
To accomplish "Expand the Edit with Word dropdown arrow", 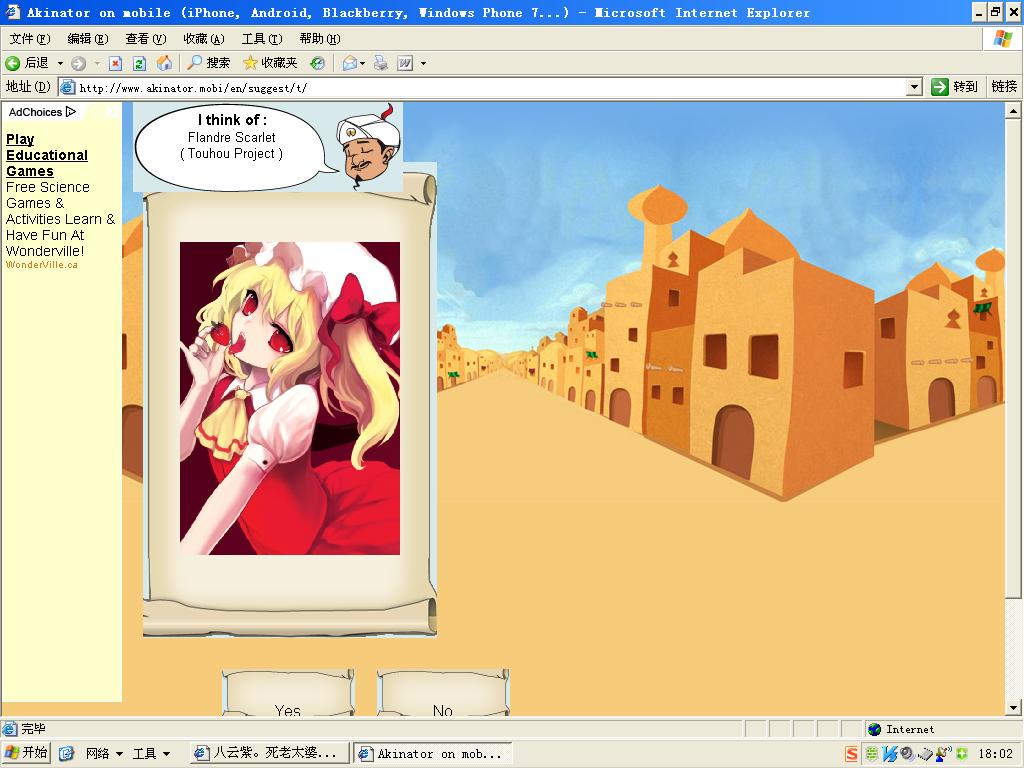I will 423,63.
